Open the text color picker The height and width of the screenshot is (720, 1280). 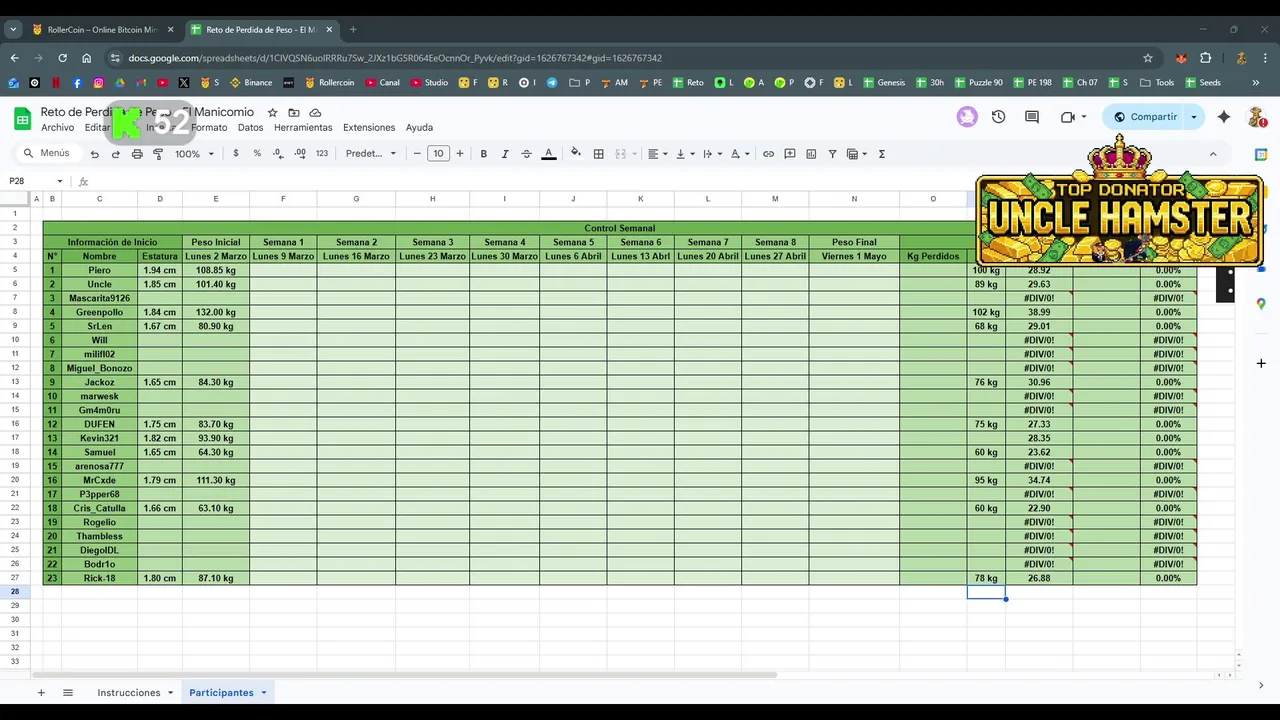[548, 154]
